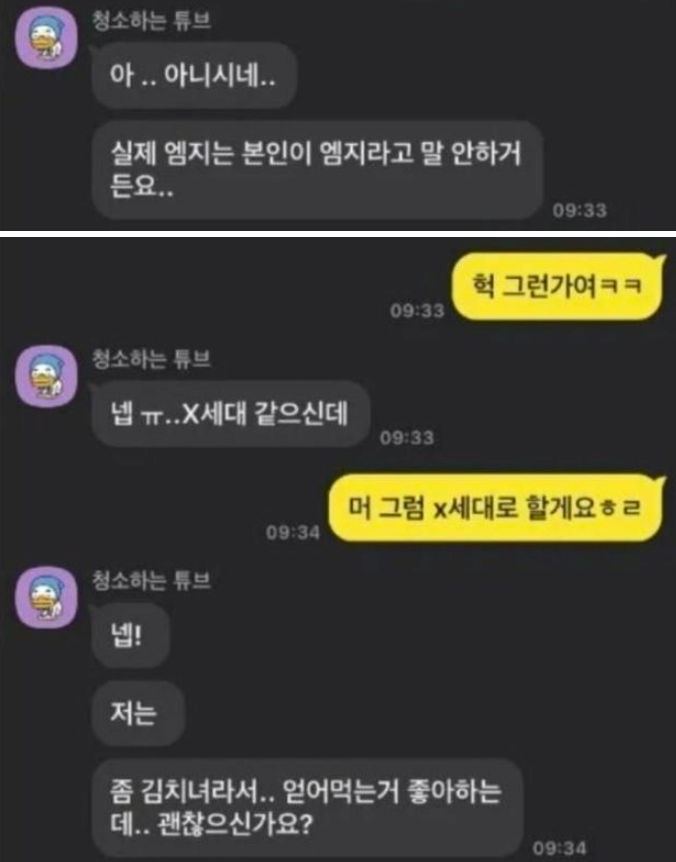676x862 pixels.
Task: Click the 09:34 timestamp beside the last message
Action: (x=559, y=848)
